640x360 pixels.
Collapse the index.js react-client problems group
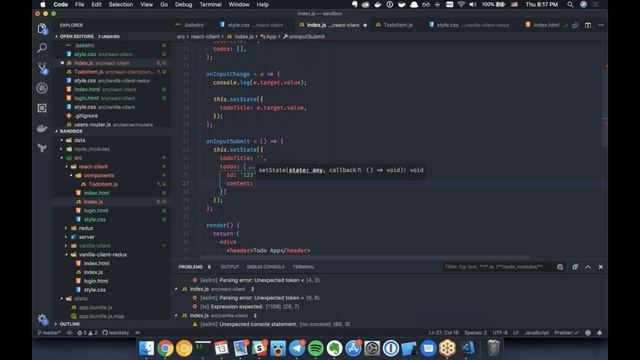coord(177,289)
